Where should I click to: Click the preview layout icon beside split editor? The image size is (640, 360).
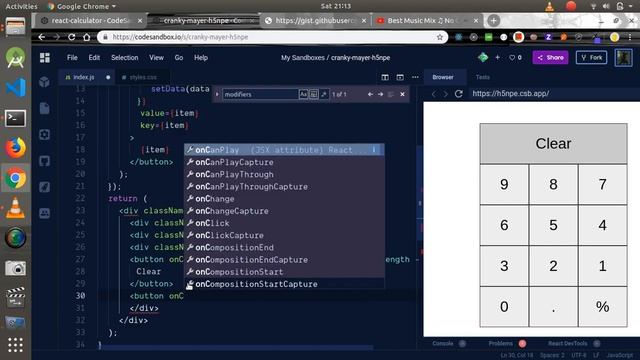(400, 77)
